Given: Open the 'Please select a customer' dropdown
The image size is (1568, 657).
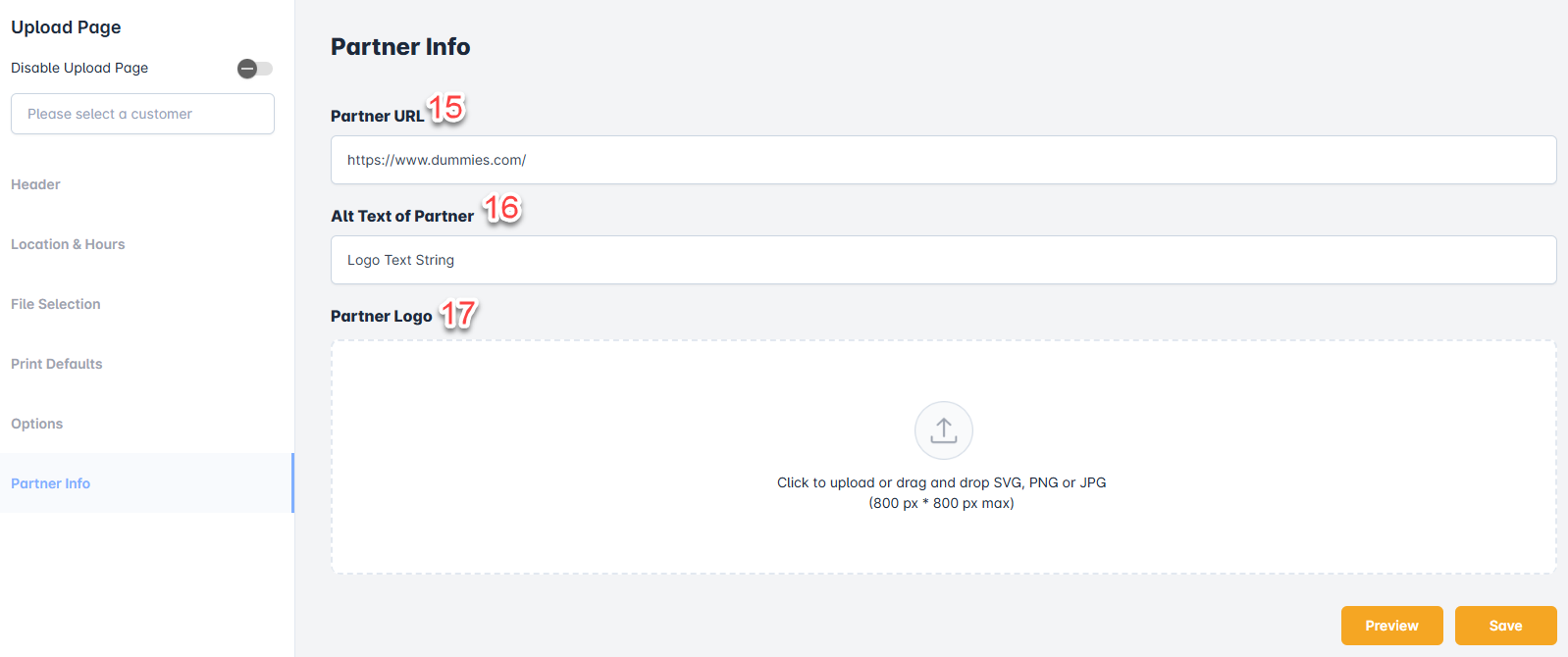Looking at the screenshot, I should [x=142, y=114].
